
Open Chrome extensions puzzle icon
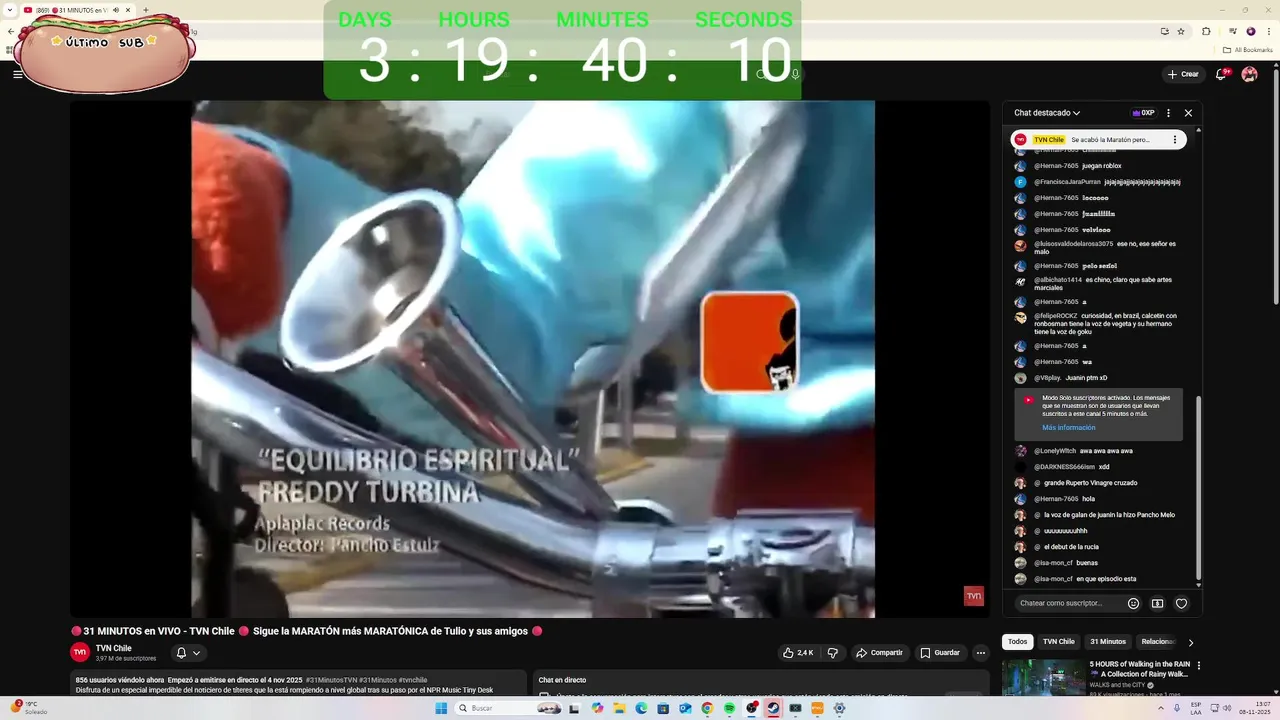[x=1206, y=32]
